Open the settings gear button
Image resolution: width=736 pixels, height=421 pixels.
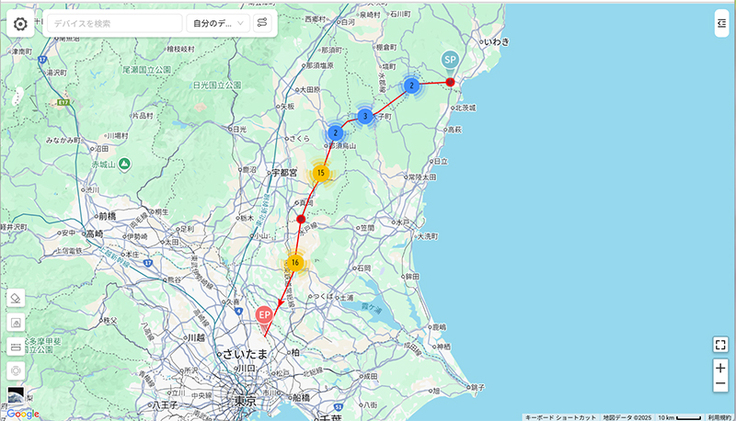point(20,23)
